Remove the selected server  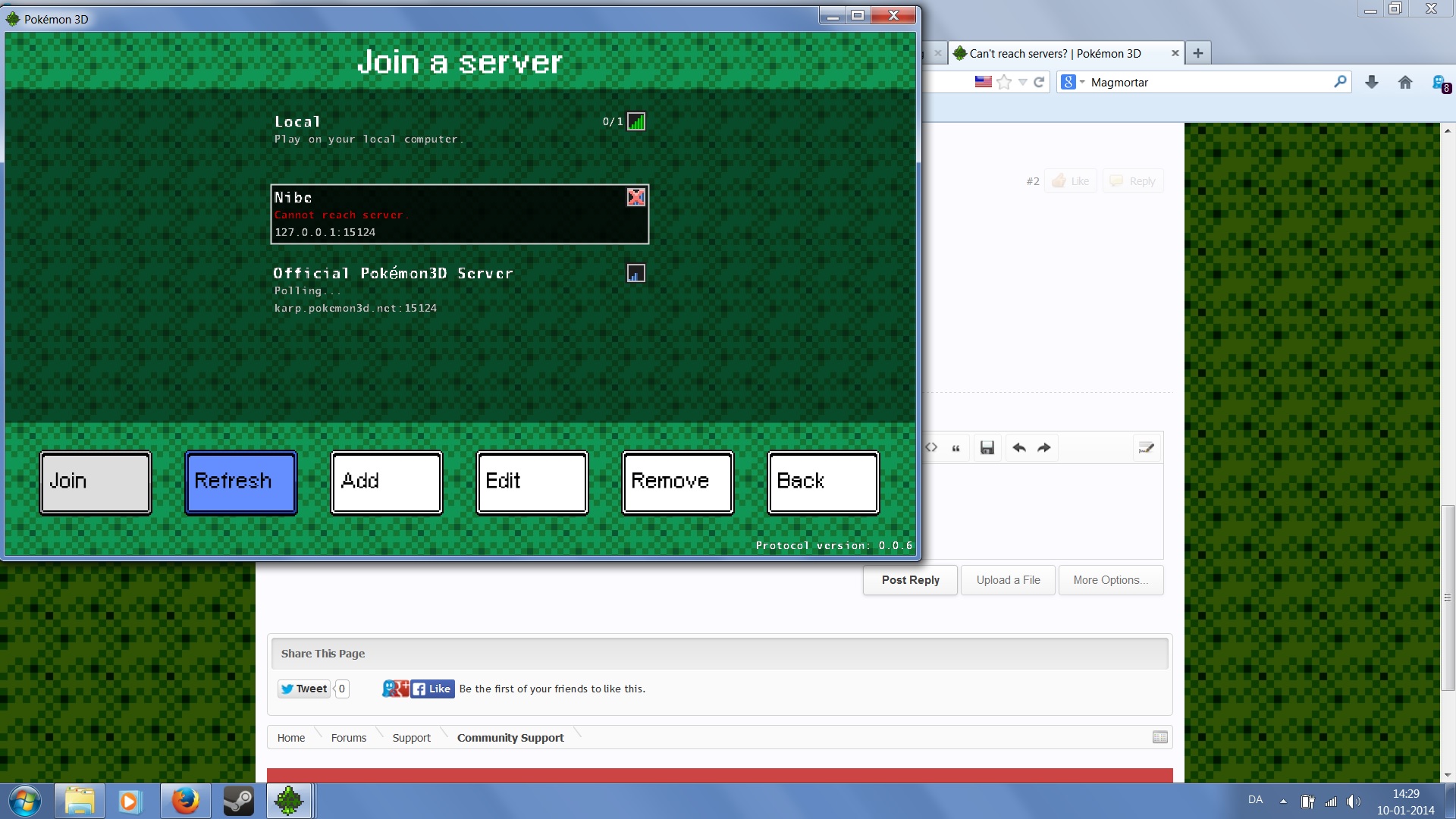tap(678, 482)
